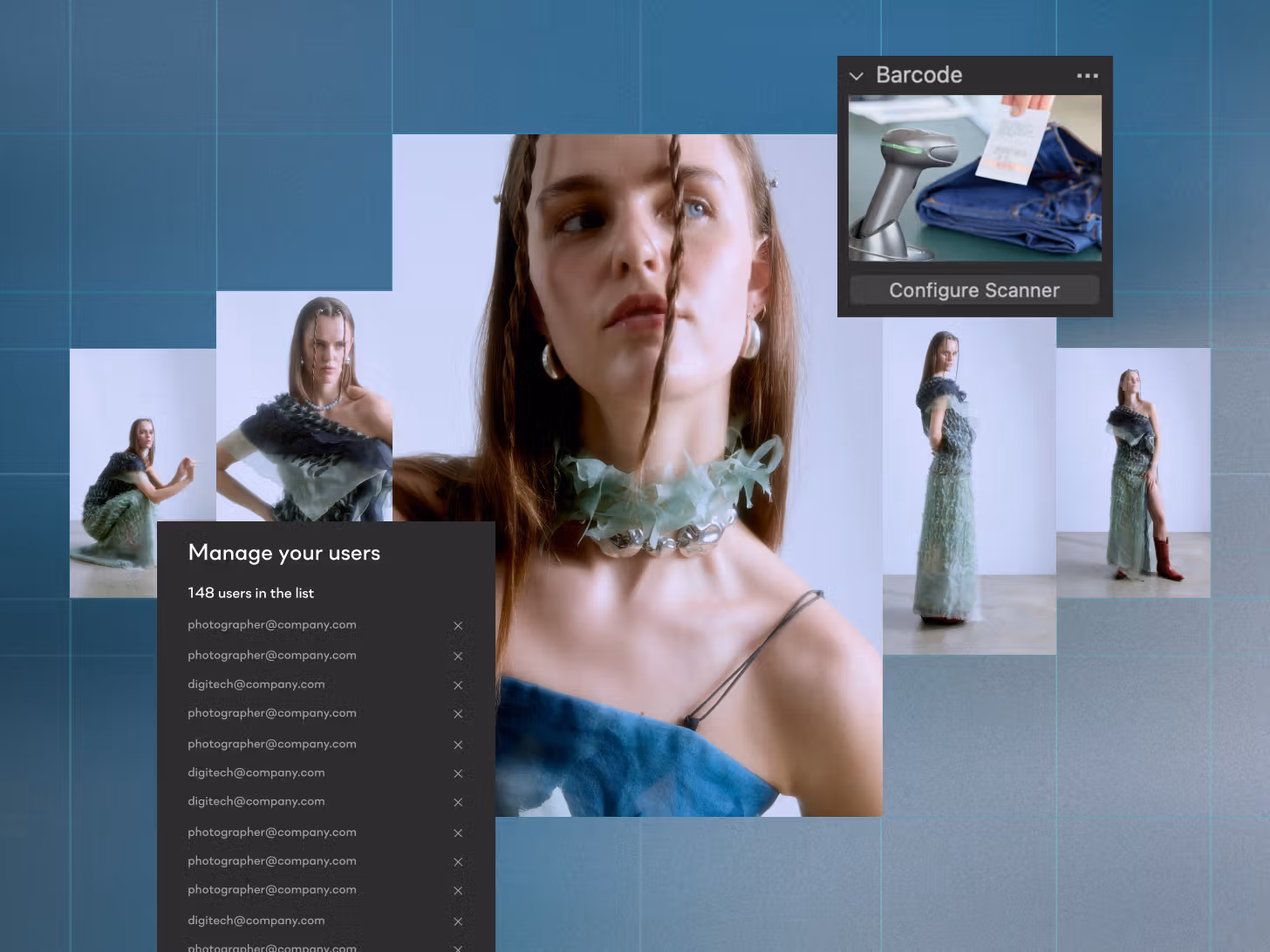Delete the third digitech@company.com user entry
Screen dimensions: 1270x952
[458, 803]
